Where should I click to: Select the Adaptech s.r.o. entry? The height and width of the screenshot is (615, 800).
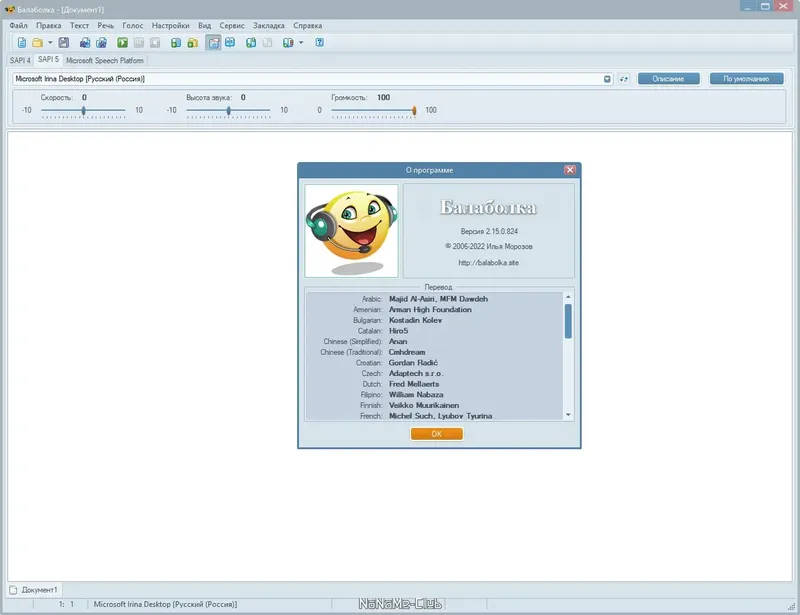click(x=416, y=374)
